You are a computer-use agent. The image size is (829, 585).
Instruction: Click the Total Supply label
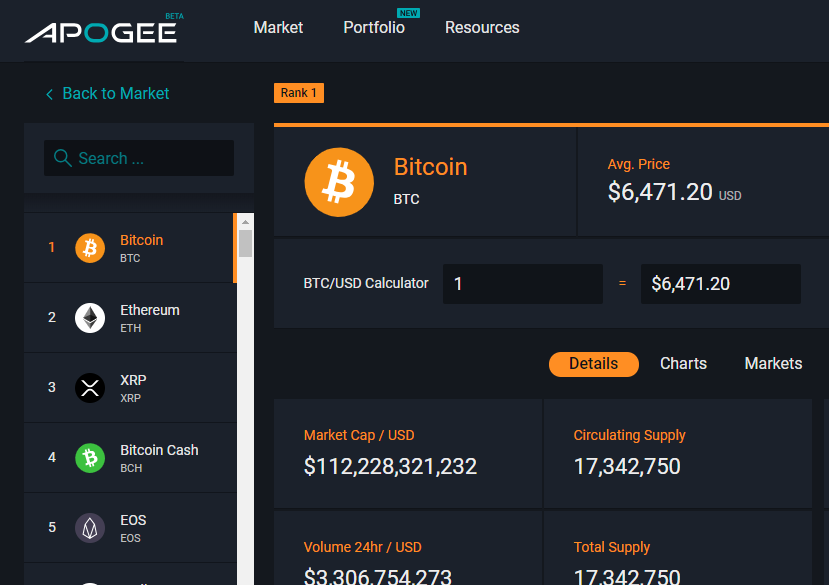(612, 547)
